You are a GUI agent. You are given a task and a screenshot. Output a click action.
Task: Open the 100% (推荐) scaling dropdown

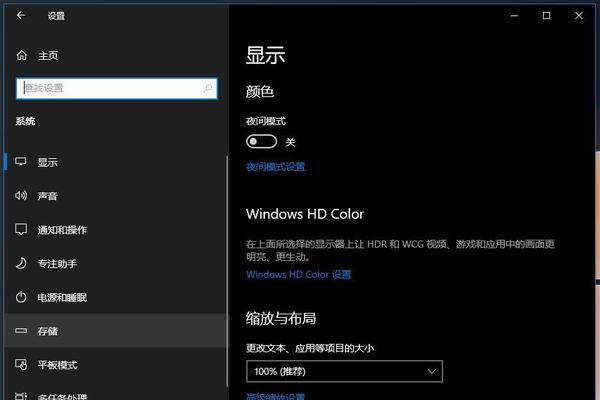click(344, 371)
